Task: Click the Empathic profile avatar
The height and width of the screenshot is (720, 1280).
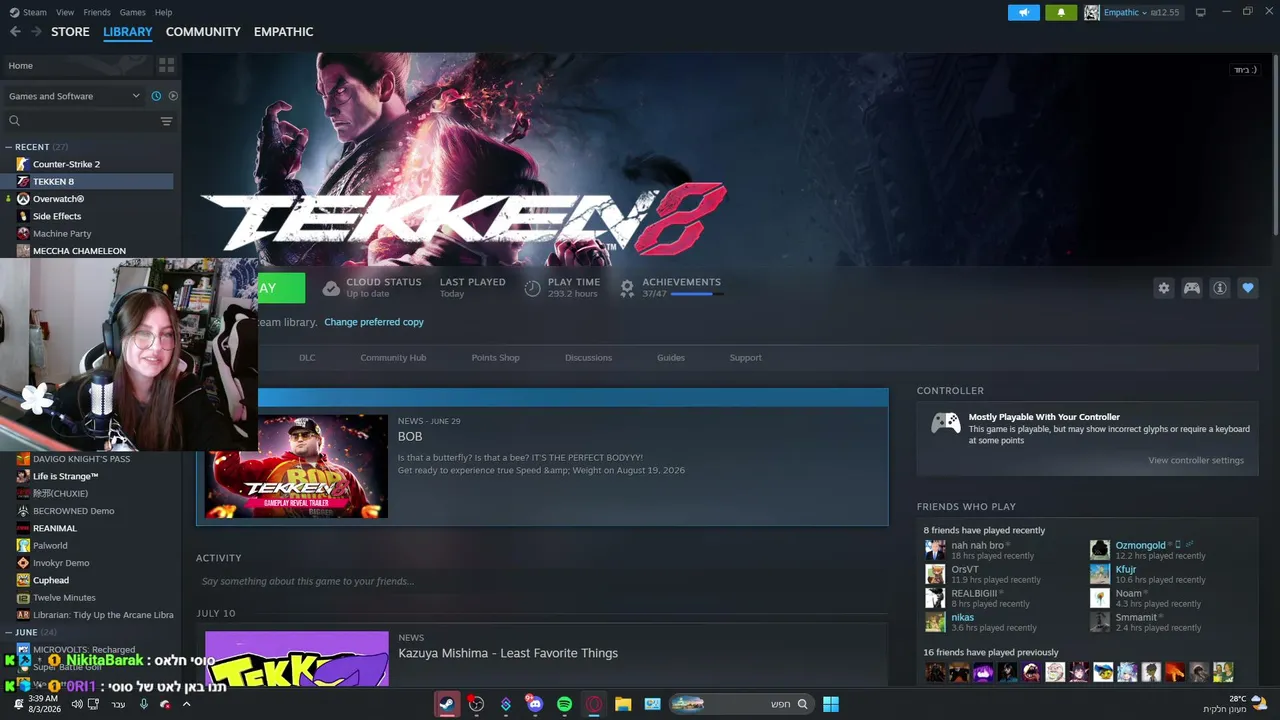Action: 1092,13
